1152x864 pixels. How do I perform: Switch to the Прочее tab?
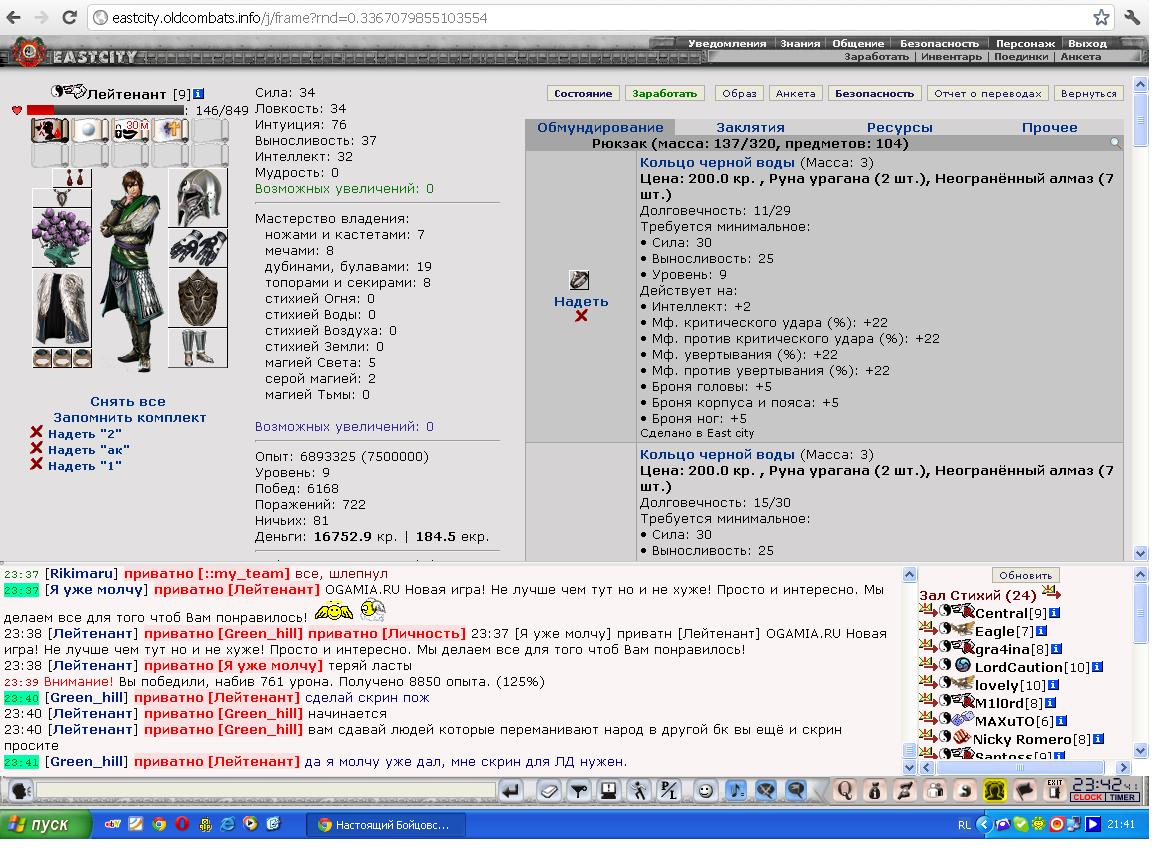tap(1049, 127)
